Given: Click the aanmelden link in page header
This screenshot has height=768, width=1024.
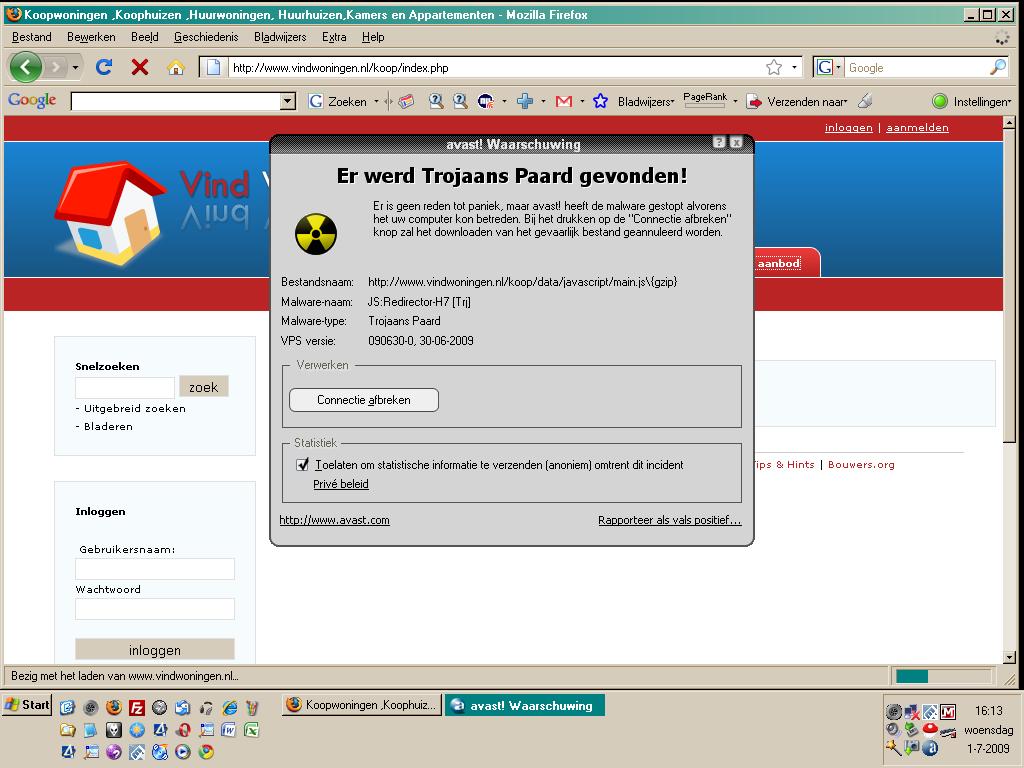Looking at the screenshot, I should pos(917,127).
